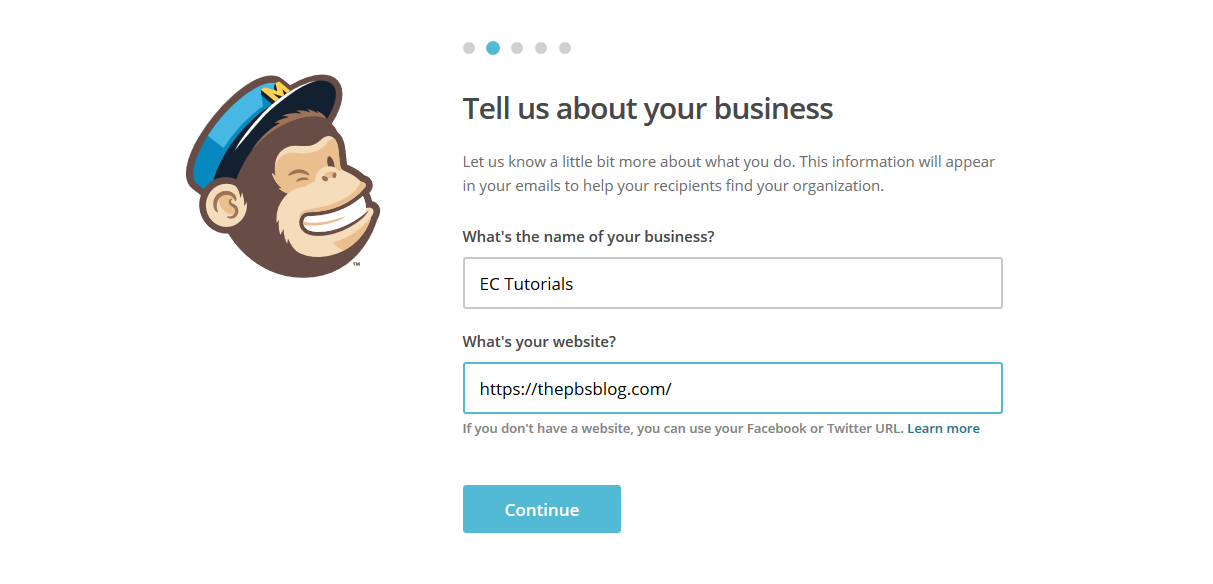Click the trademark symbol beside the mascot

tap(356, 265)
